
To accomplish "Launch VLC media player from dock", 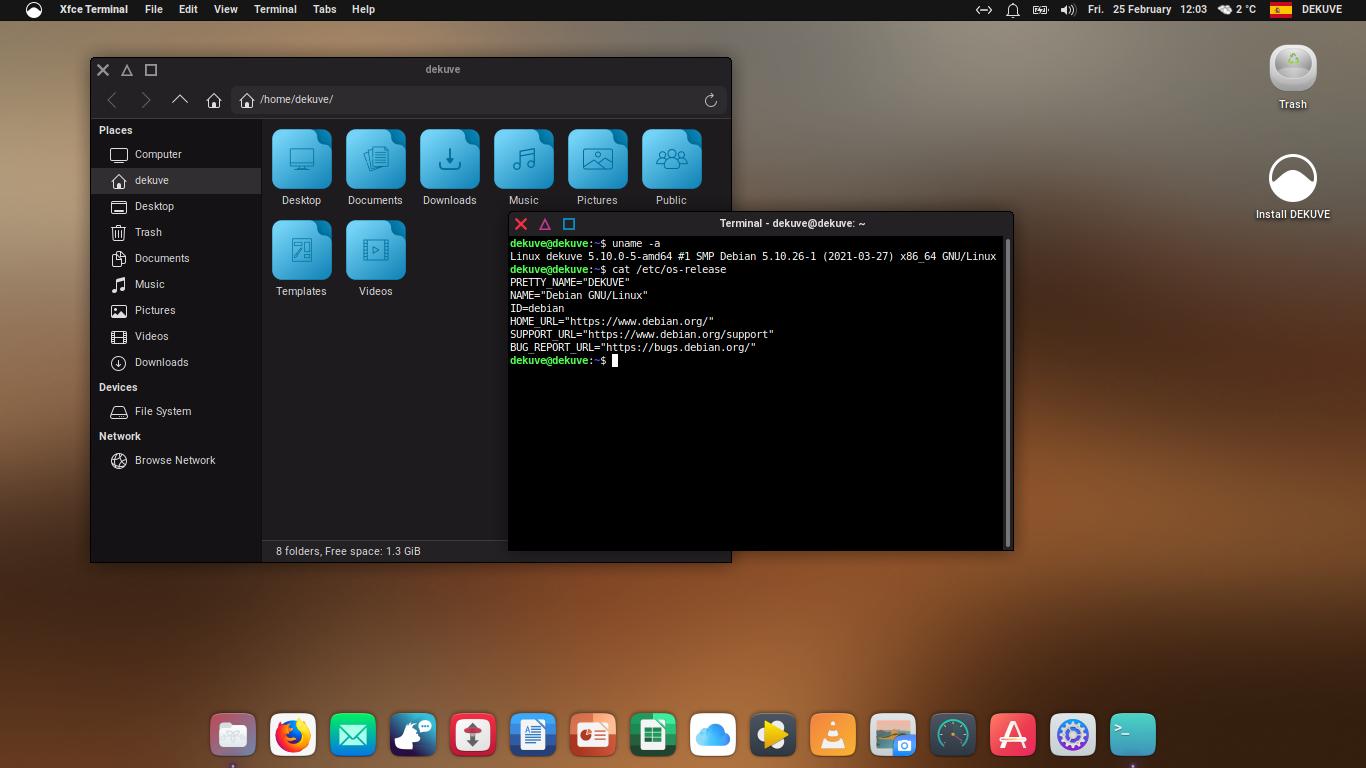I will click(833, 736).
